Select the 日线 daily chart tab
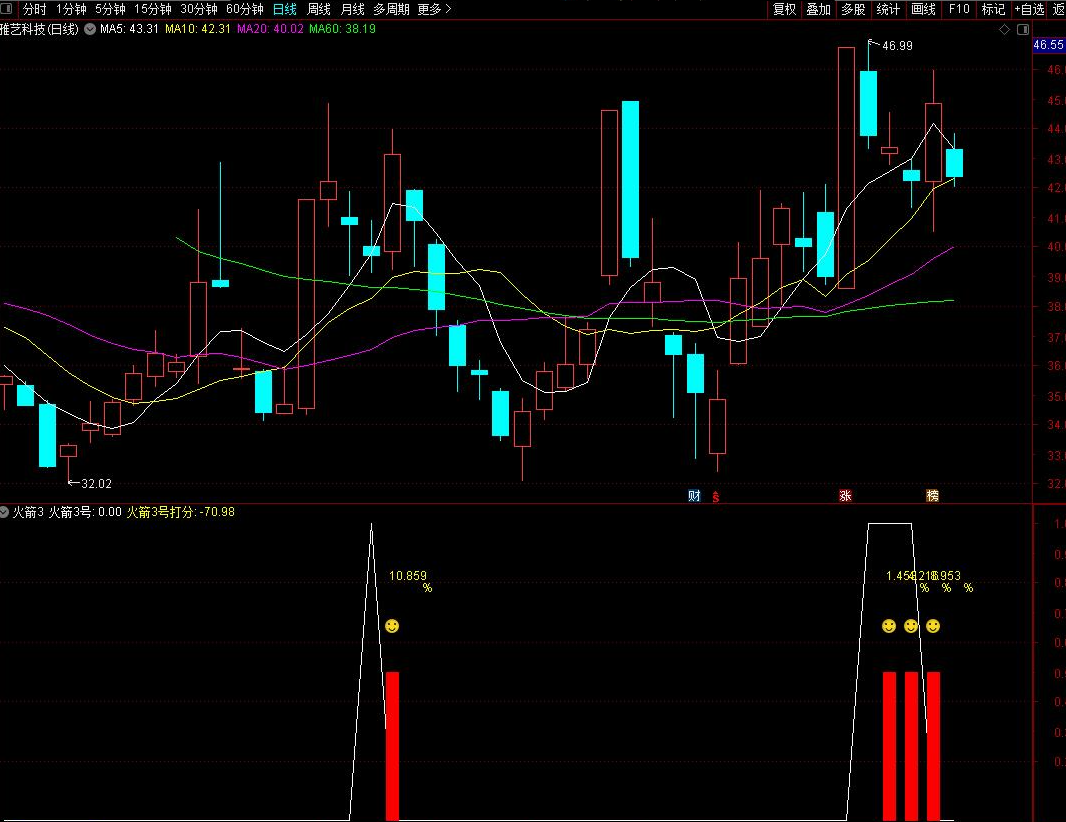 pyautogui.click(x=285, y=9)
